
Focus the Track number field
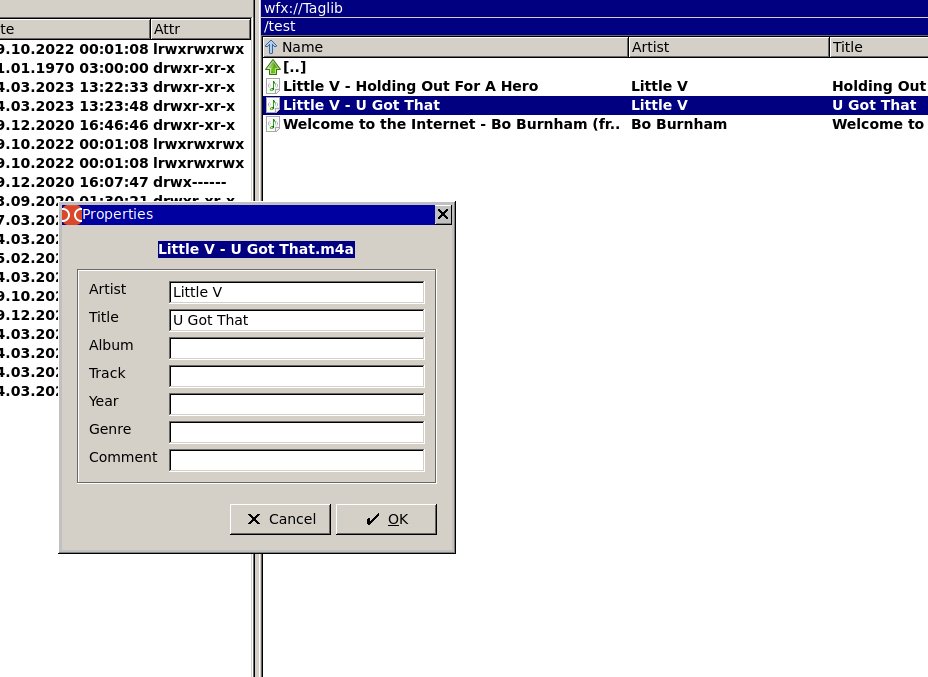297,376
